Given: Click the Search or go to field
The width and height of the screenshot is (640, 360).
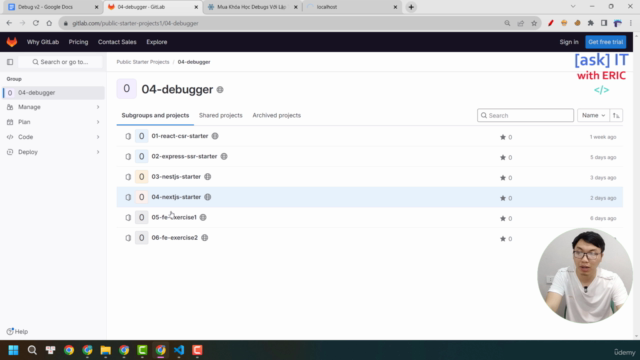Looking at the screenshot, I should 60,62.
